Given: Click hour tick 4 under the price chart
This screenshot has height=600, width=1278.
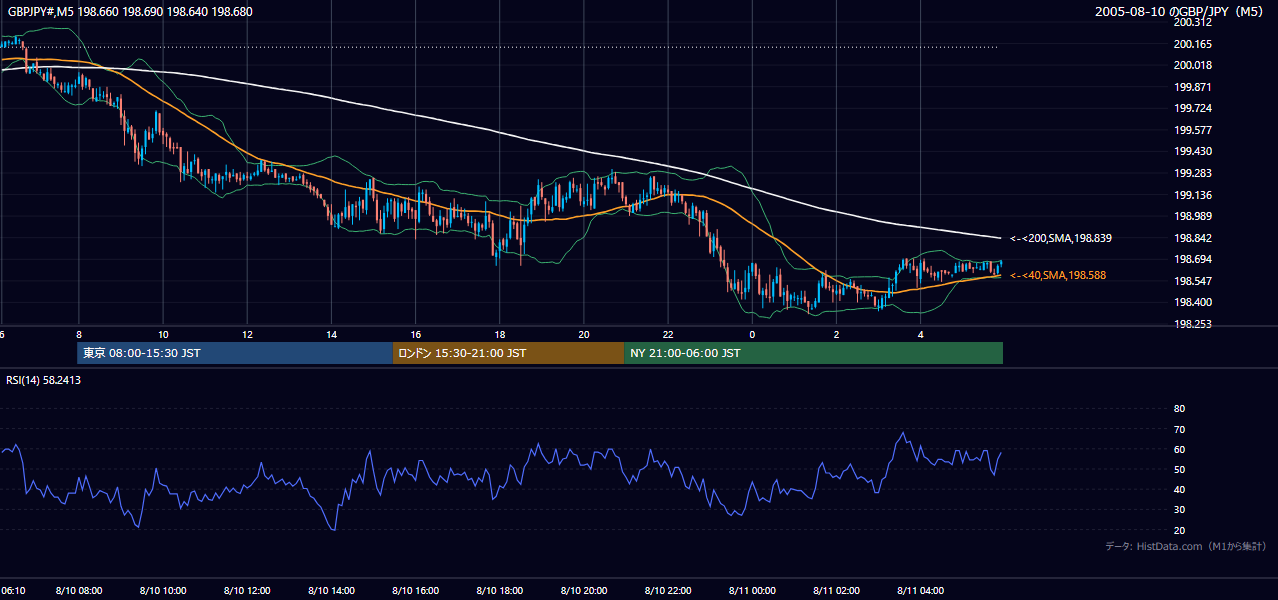Looking at the screenshot, I should (x=921, y=335).
